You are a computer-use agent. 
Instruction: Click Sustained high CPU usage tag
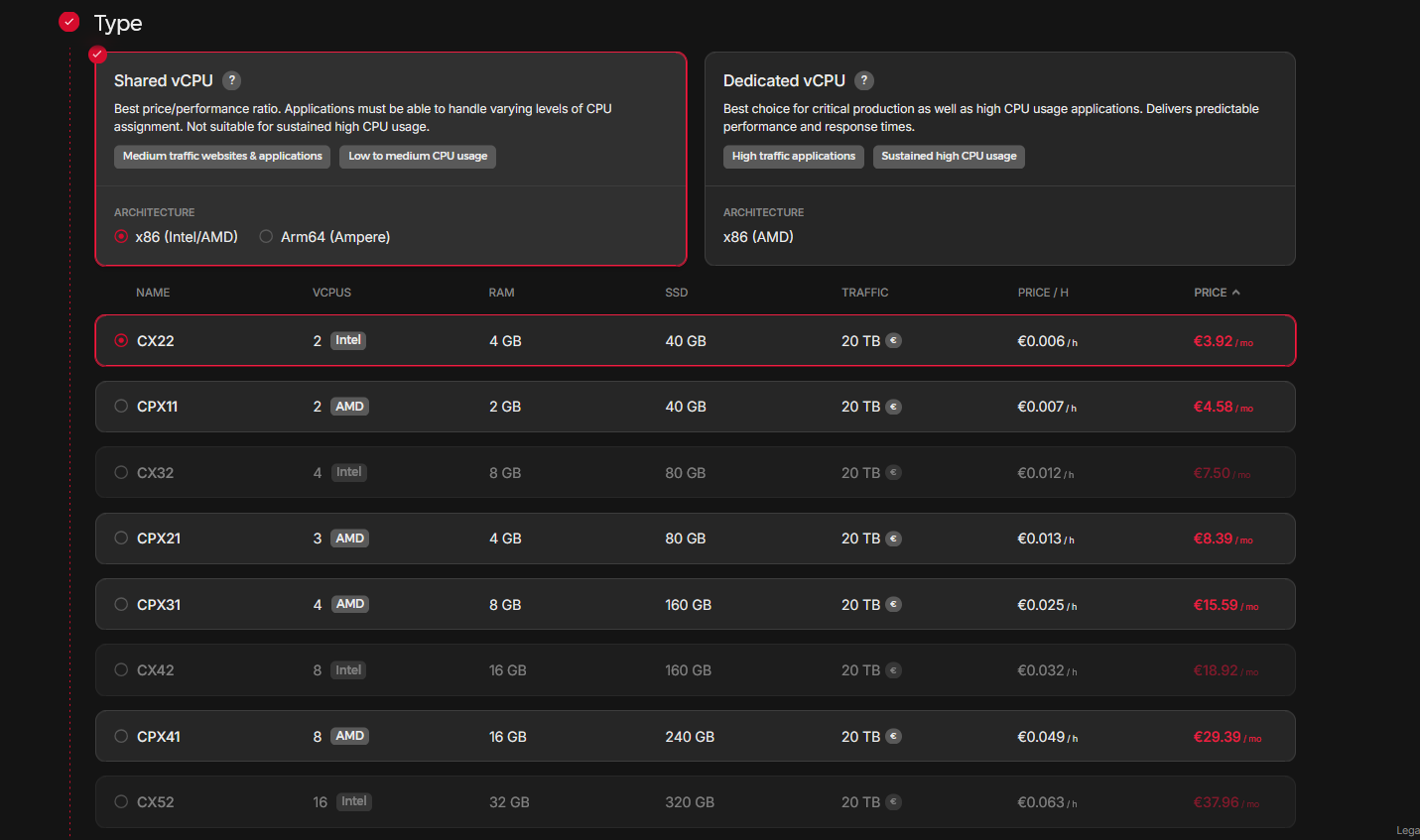(x=949, y=157)
